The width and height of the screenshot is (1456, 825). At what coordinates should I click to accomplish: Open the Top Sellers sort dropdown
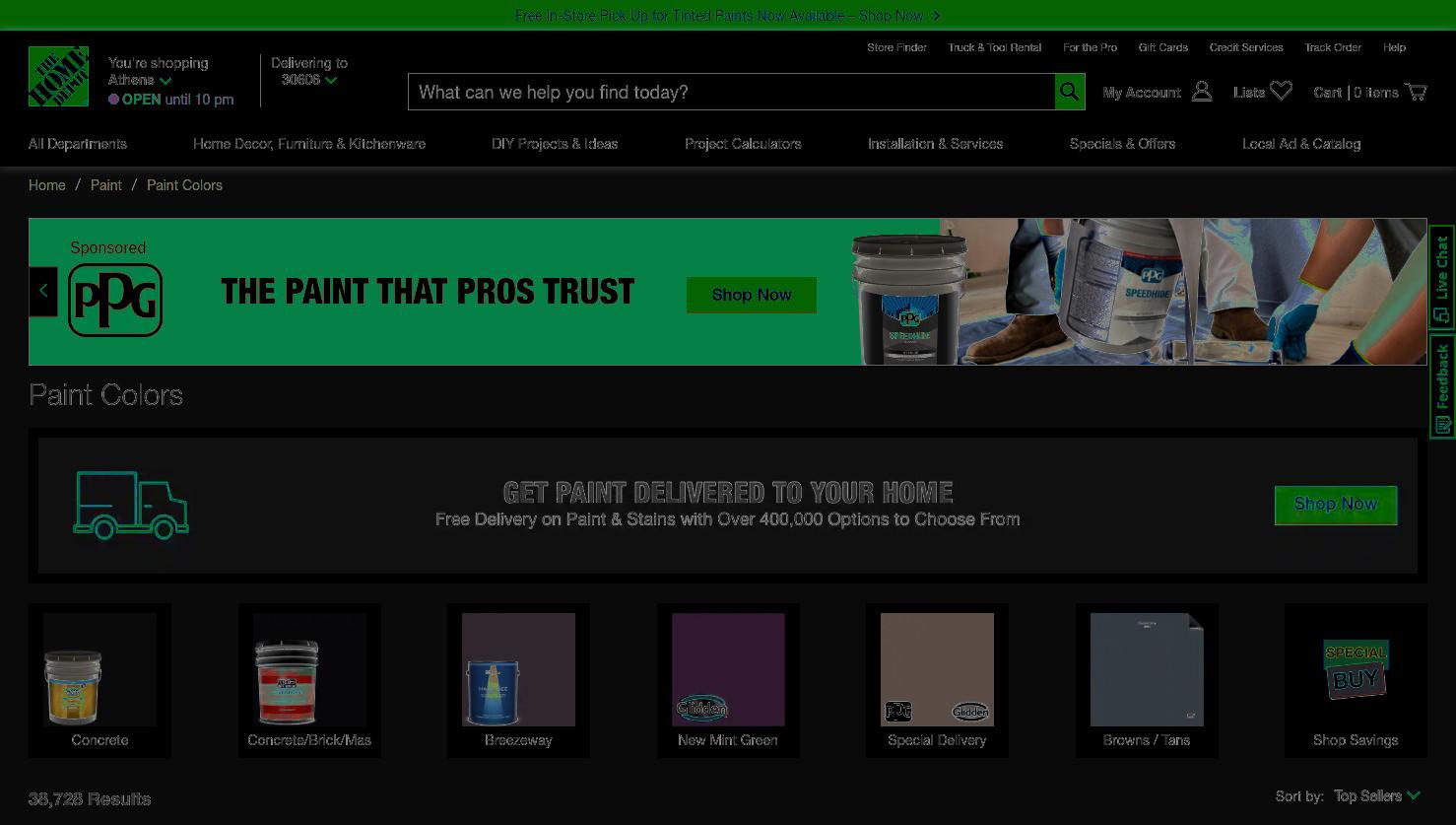1377,795
